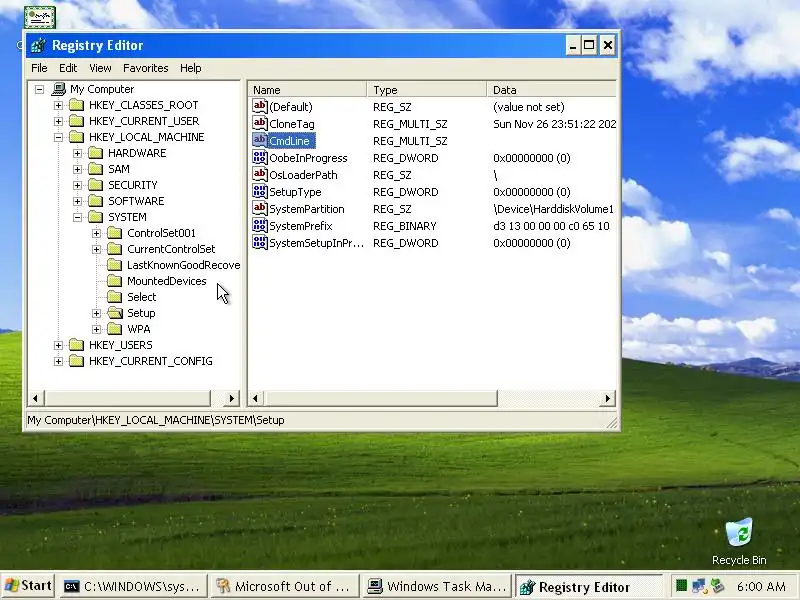Image resolution: width=800 pixels, height=600 pixels.
Task: Click the Data column header
Action: coord(552,90)
